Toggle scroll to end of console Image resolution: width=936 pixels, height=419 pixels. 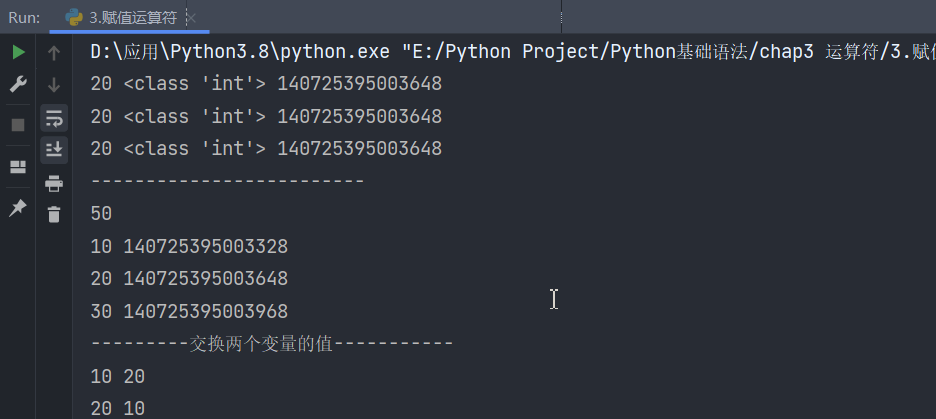coord(54,150)
